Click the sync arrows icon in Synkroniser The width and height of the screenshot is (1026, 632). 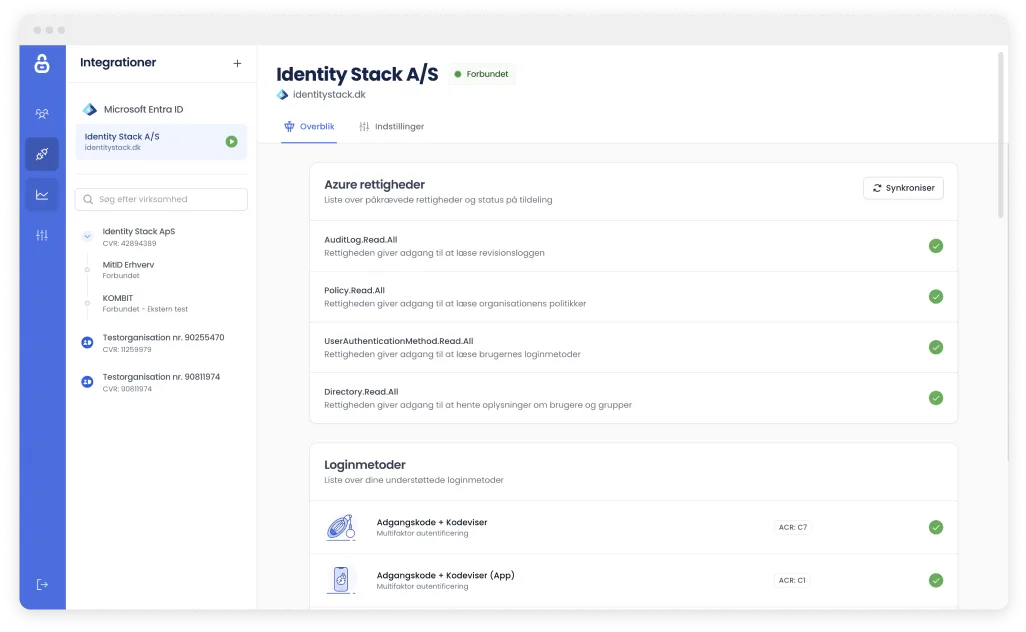pyautogui.click(x=877, y=188)
